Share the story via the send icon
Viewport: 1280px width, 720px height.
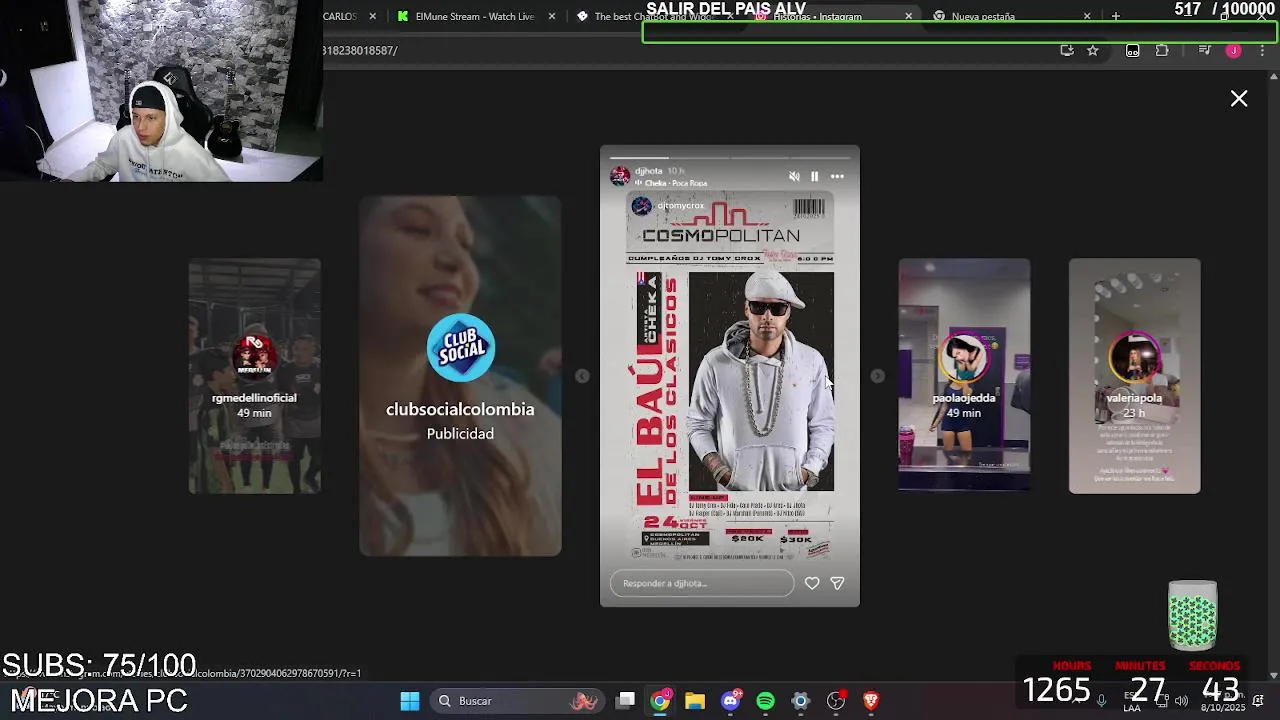click(837, 583)
